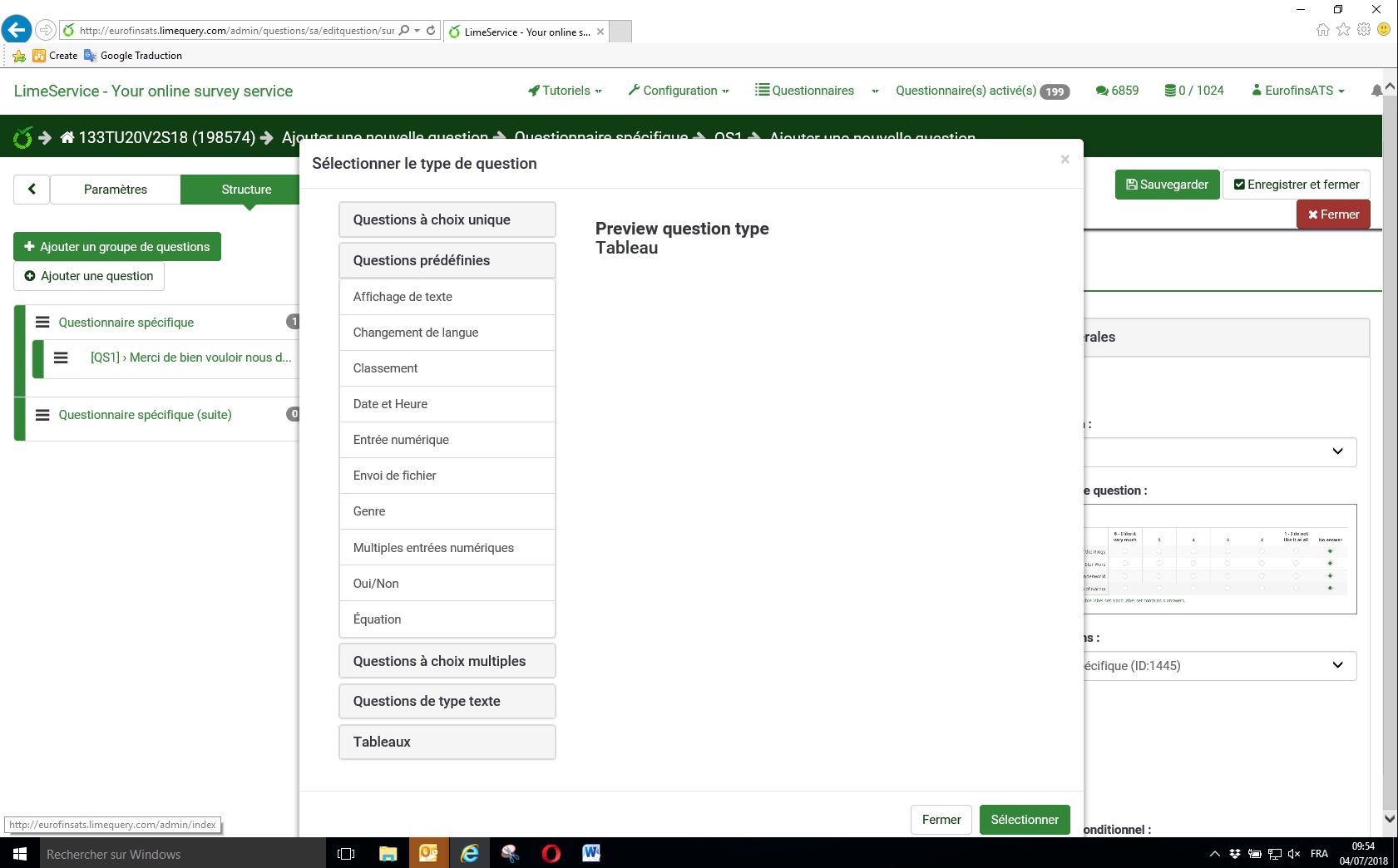Open the Configuration menu

[x=679, y=91]
